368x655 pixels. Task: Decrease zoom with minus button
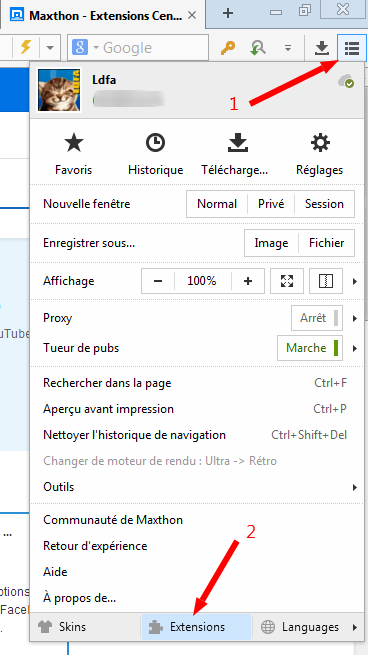click(x=158, y=281)
